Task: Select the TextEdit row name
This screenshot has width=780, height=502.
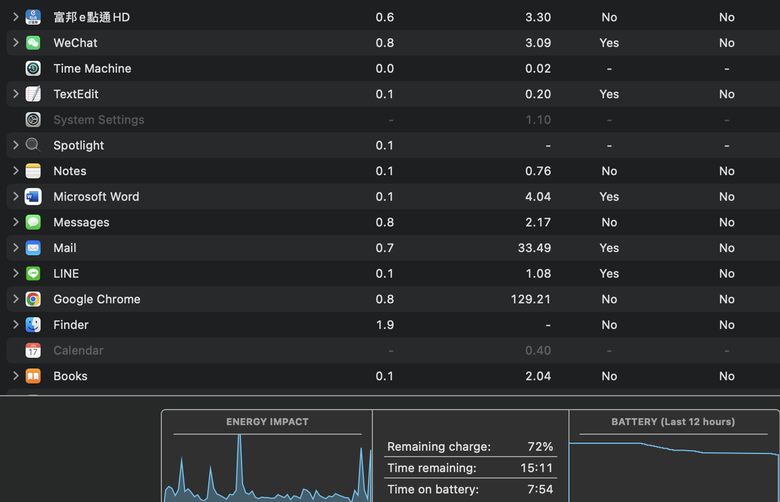Action: pos(76,94)
